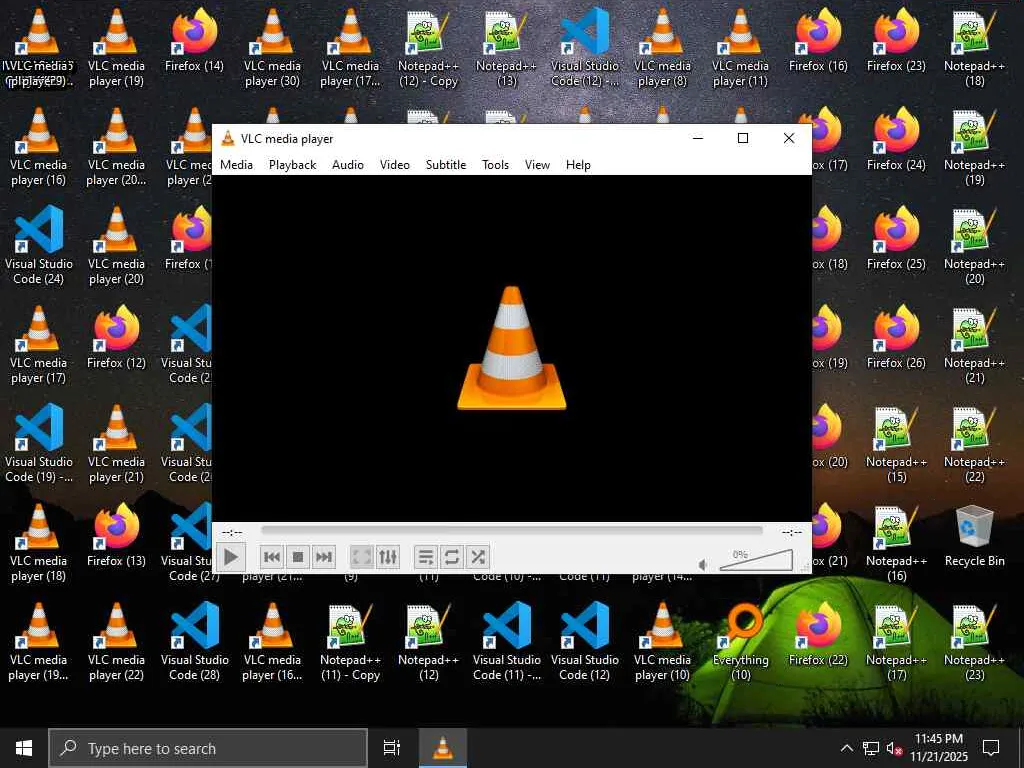This screenshot has width=1024, height=768.
Task: Open the Playback menu
Action: (x=293, y=165)
